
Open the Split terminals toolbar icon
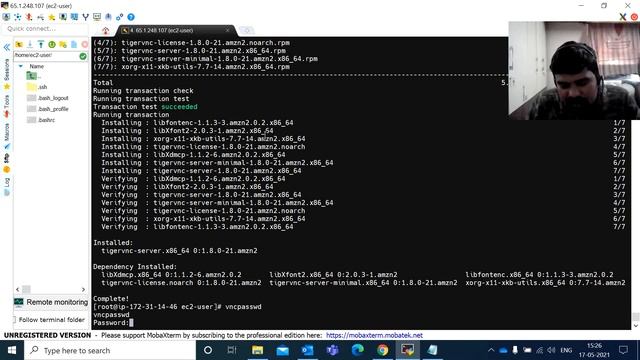tap(74, 17)
